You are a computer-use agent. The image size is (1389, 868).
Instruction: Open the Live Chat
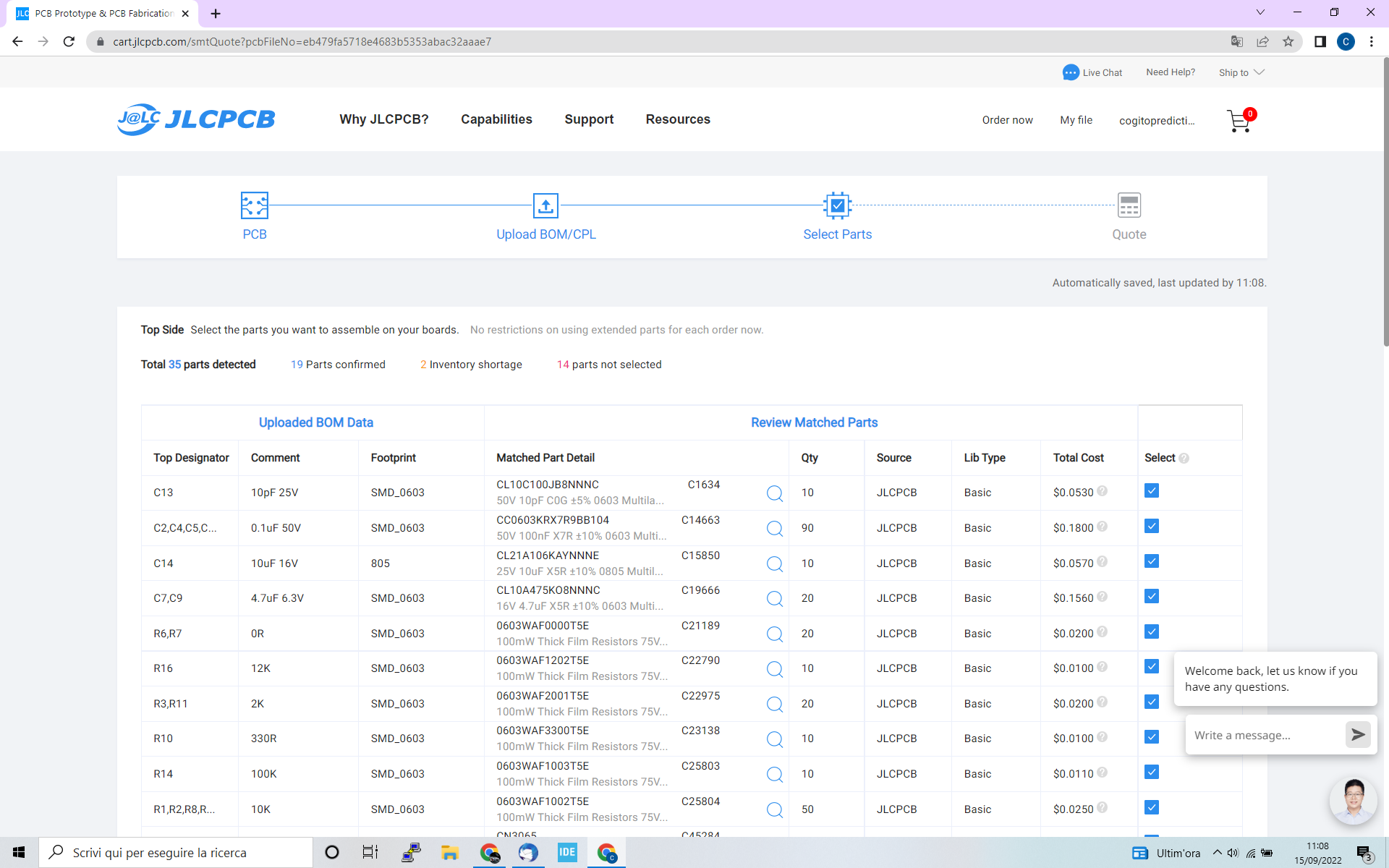(x=1092, y=72)
